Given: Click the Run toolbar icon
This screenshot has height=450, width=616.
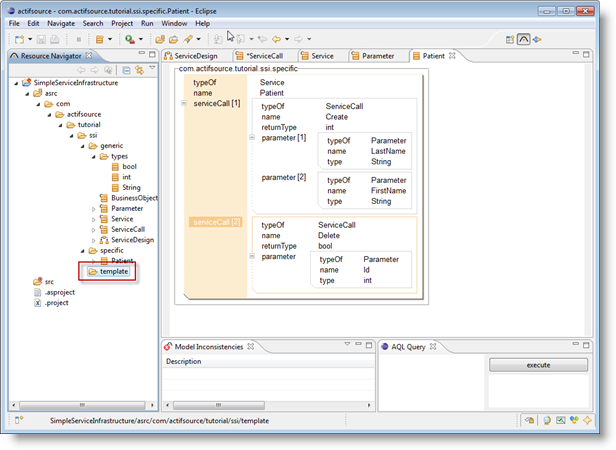Looking at the screenshot, I should pyautogui.click(x=131, y=39).
